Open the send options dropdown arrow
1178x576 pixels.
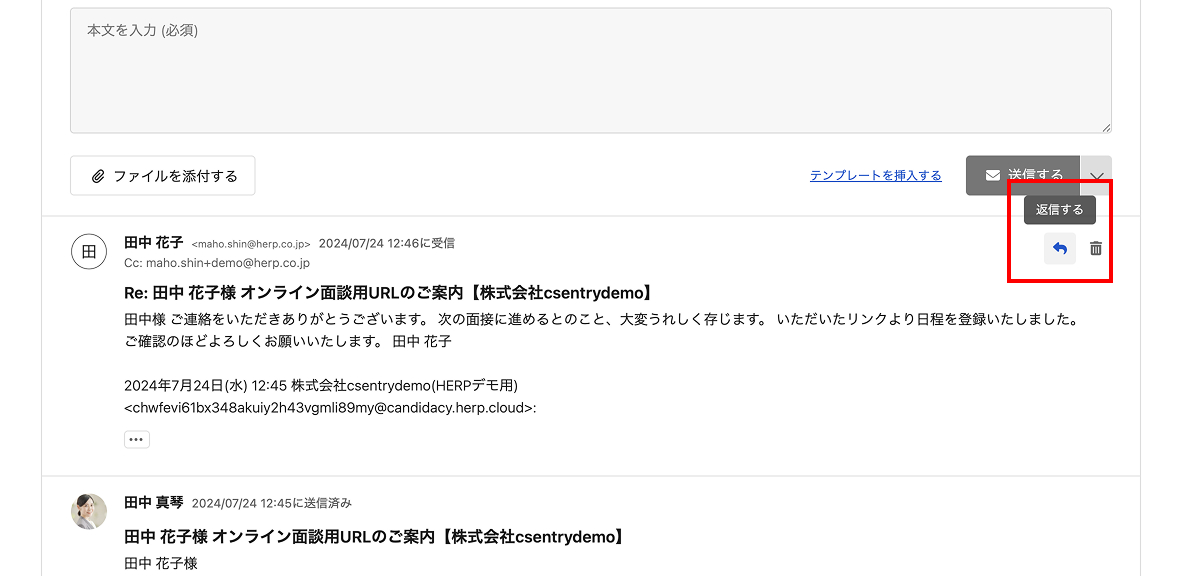coord(1096,176)
